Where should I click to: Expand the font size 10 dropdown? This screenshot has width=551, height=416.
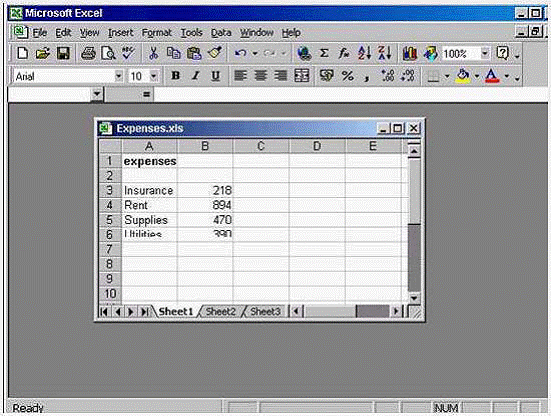point(154,76)
